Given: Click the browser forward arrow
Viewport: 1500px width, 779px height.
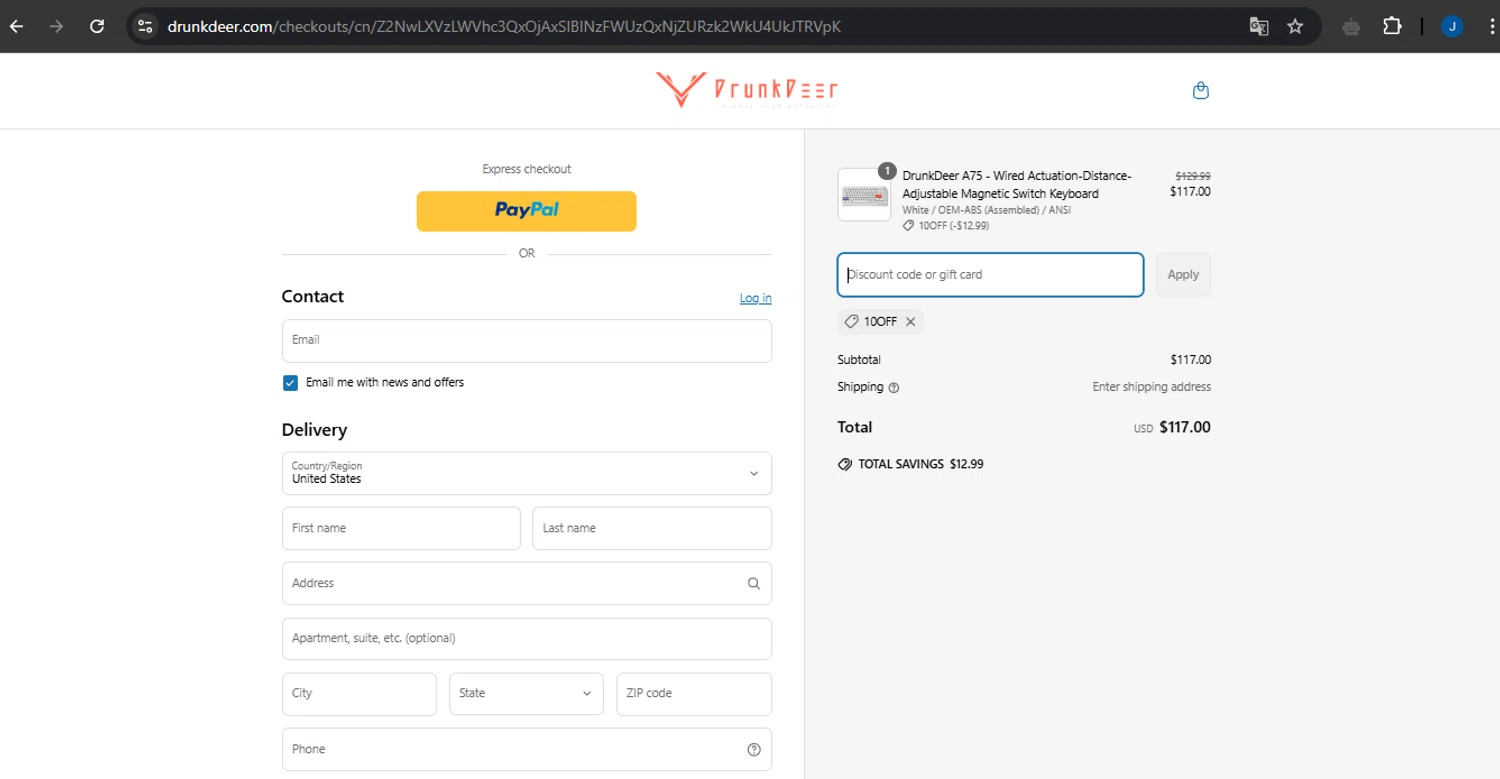Looking at the screenshot, I should [x=56, y=27].
